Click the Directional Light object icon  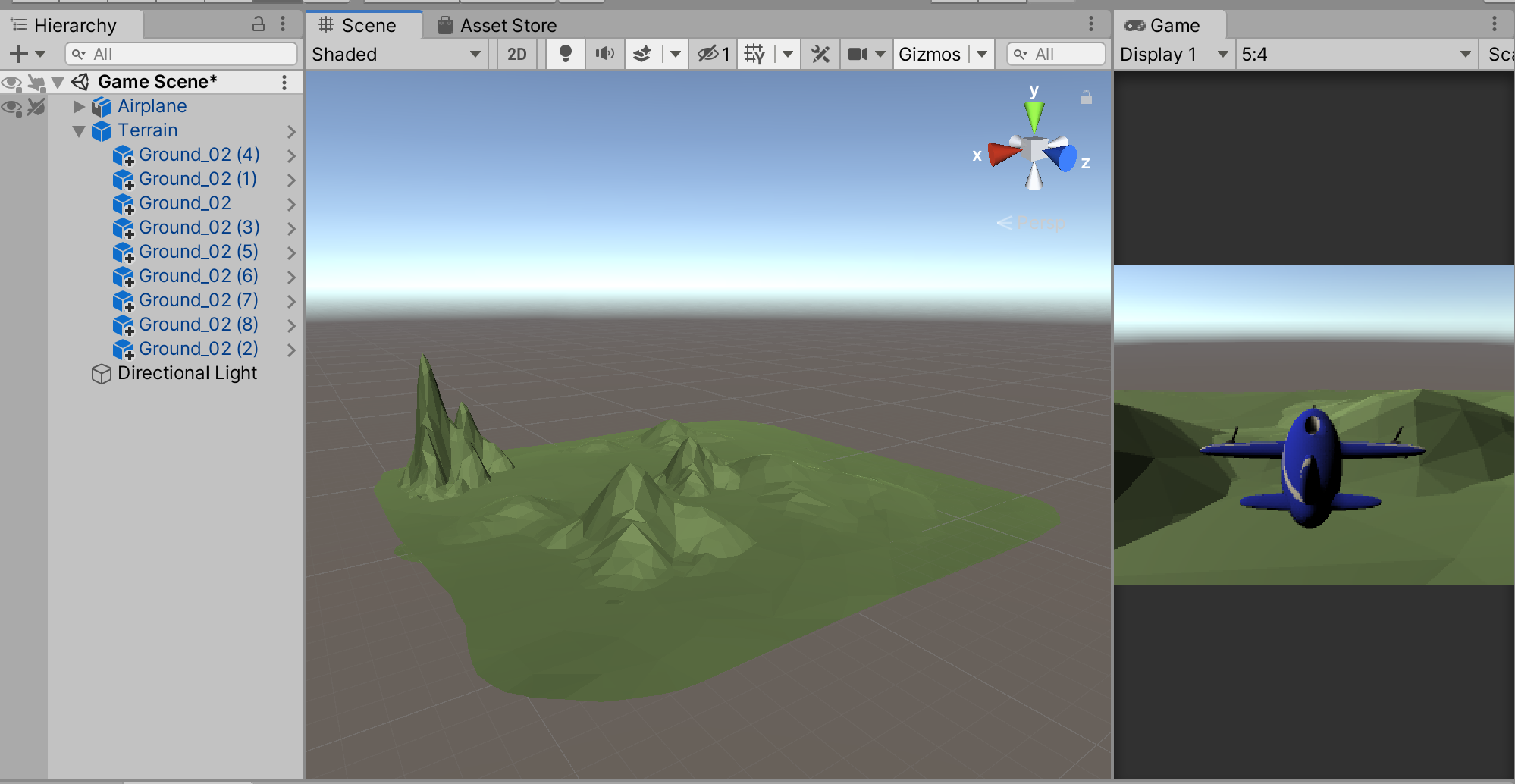pos(101,374)
